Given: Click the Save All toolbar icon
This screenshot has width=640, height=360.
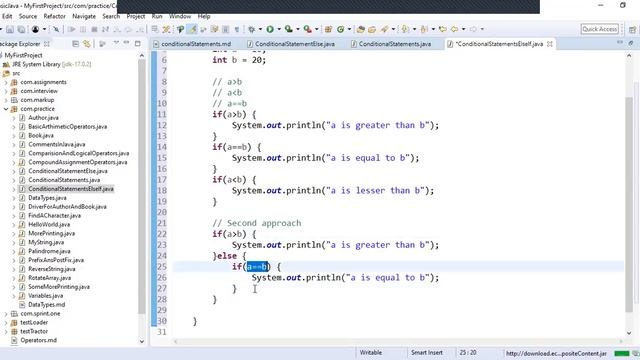Looking at the screenshot, I should pos(21,29).
